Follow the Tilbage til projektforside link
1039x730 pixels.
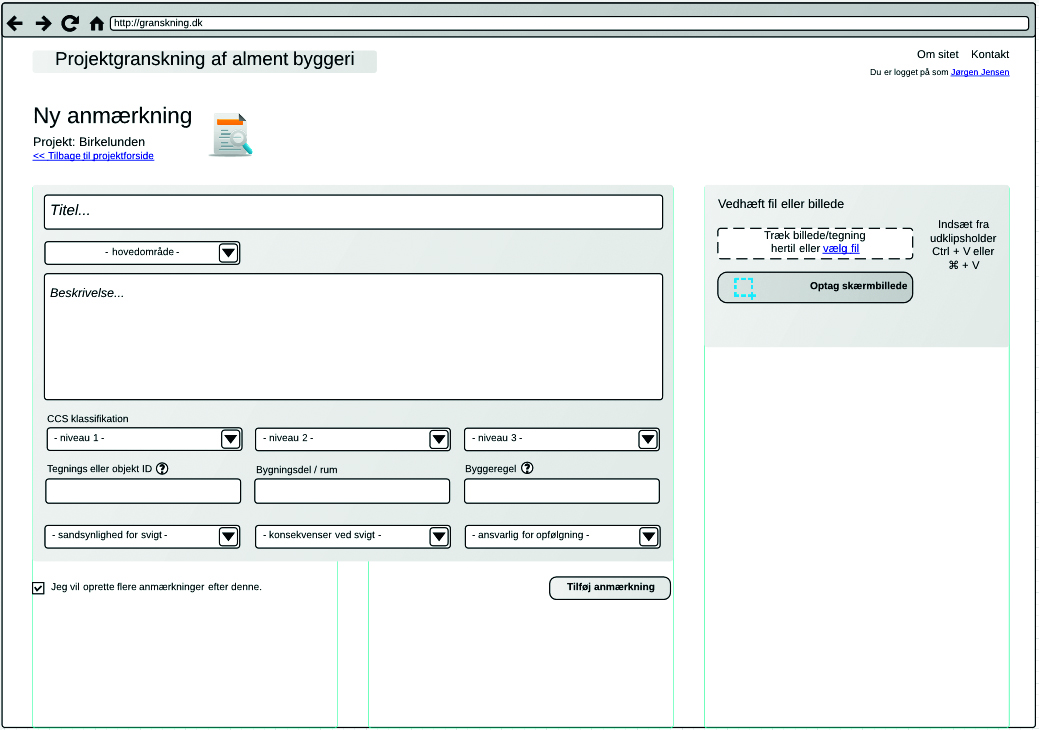pyautogui.click(x=93, y=156)
